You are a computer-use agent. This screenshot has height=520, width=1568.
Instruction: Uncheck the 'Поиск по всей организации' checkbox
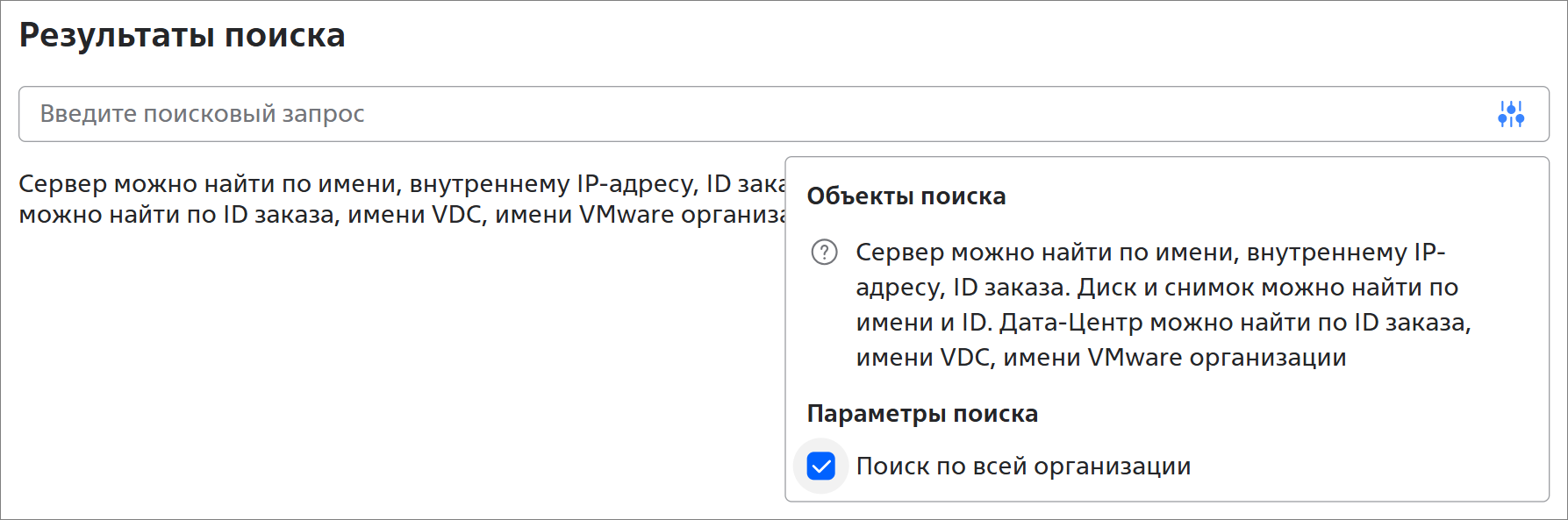[x=821, y=467]
